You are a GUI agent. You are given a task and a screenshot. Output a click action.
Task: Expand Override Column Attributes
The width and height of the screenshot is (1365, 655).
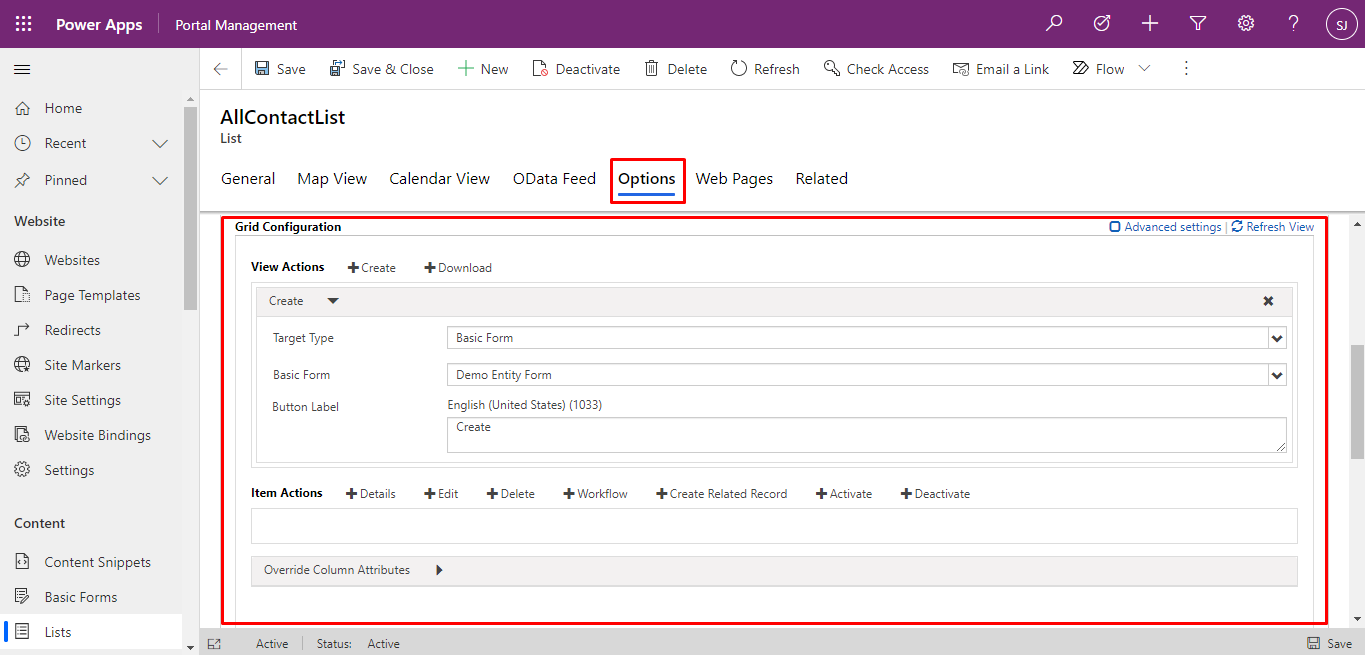[x=439, y=570]
